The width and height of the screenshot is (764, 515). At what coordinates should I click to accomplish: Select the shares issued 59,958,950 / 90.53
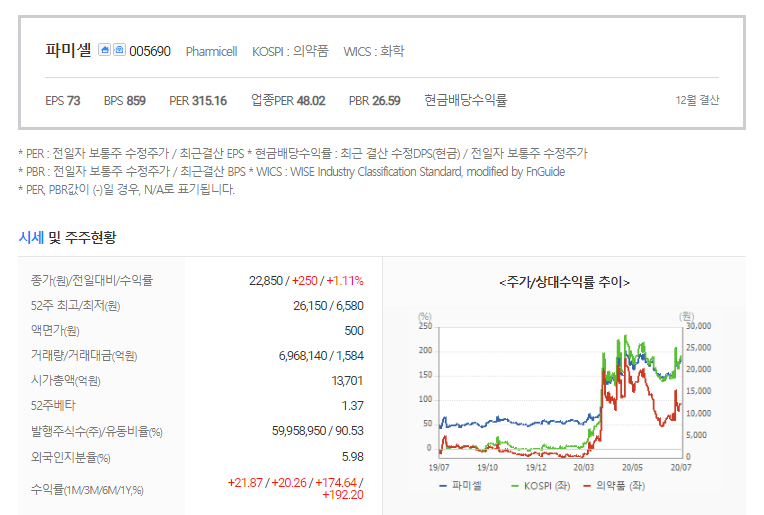pos(318,431)
